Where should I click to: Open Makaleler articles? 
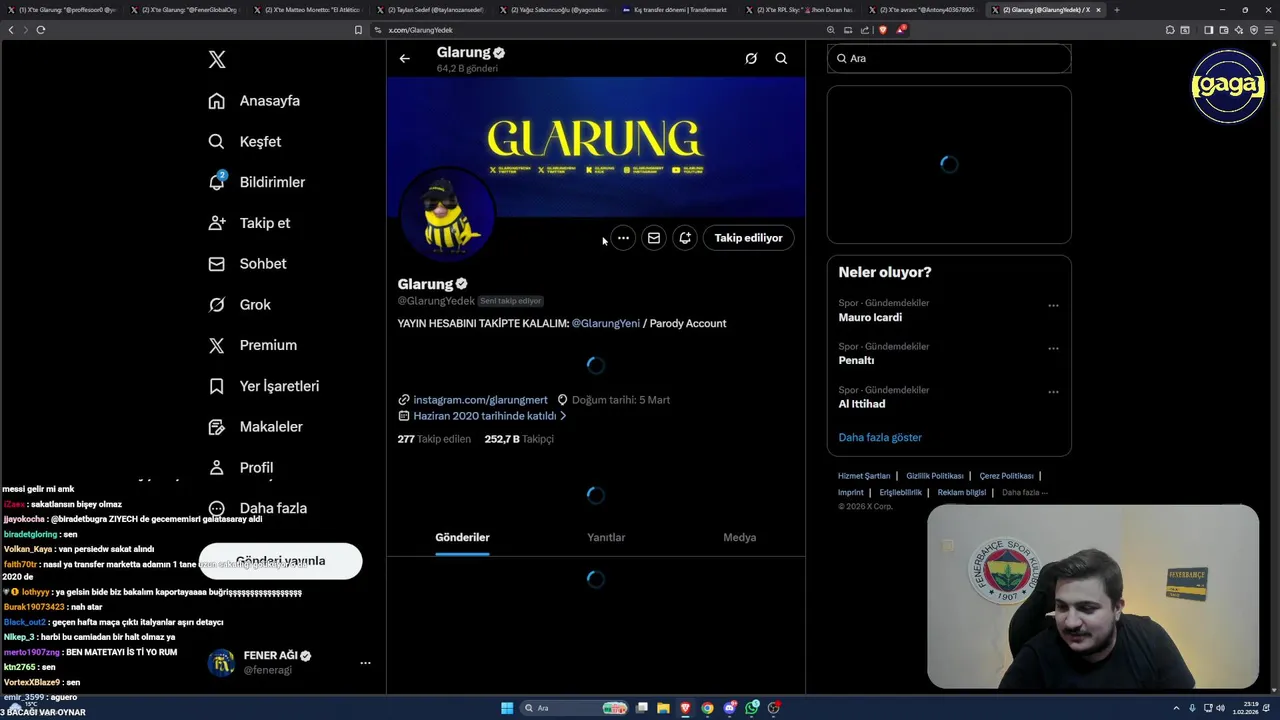click(255, 427)
